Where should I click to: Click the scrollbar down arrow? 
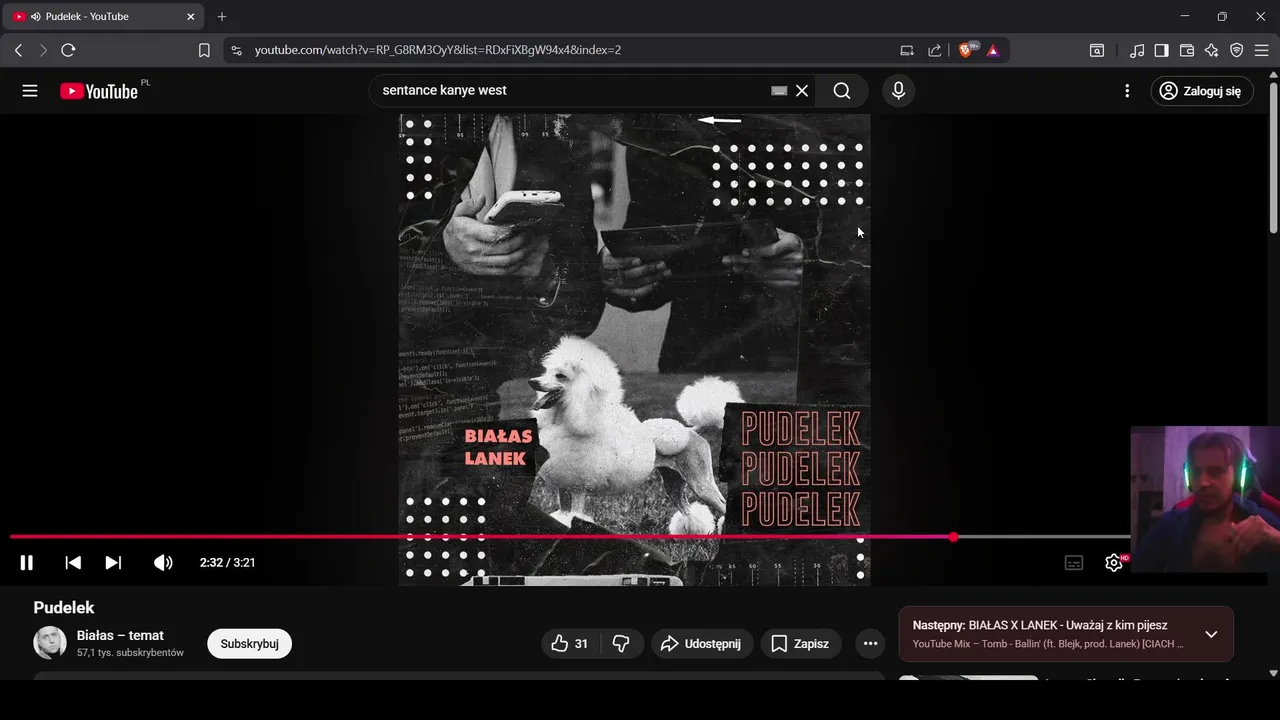pyautogui.click(x=1273, y=673)
